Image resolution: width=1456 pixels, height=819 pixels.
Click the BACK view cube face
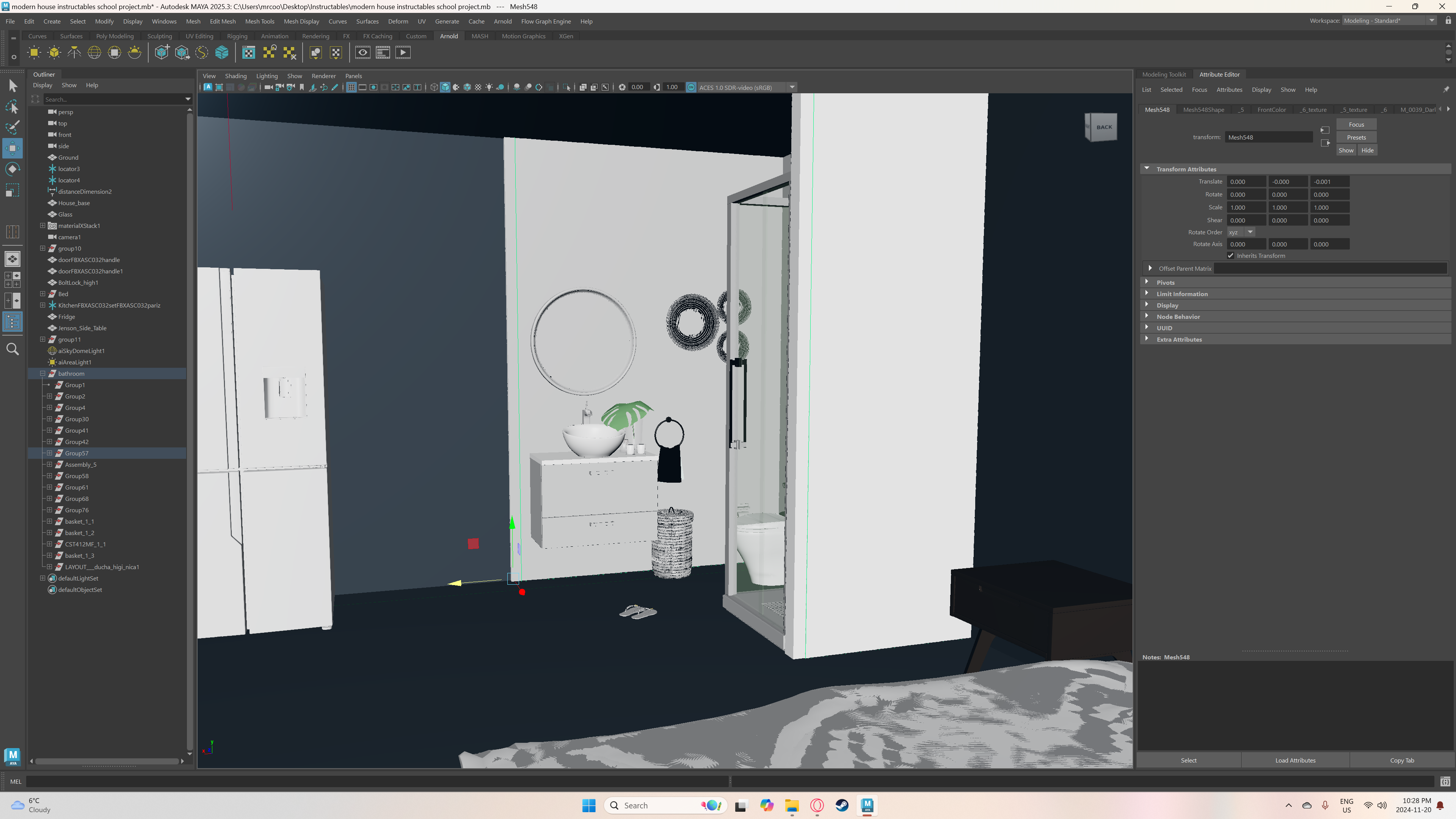1103,127
